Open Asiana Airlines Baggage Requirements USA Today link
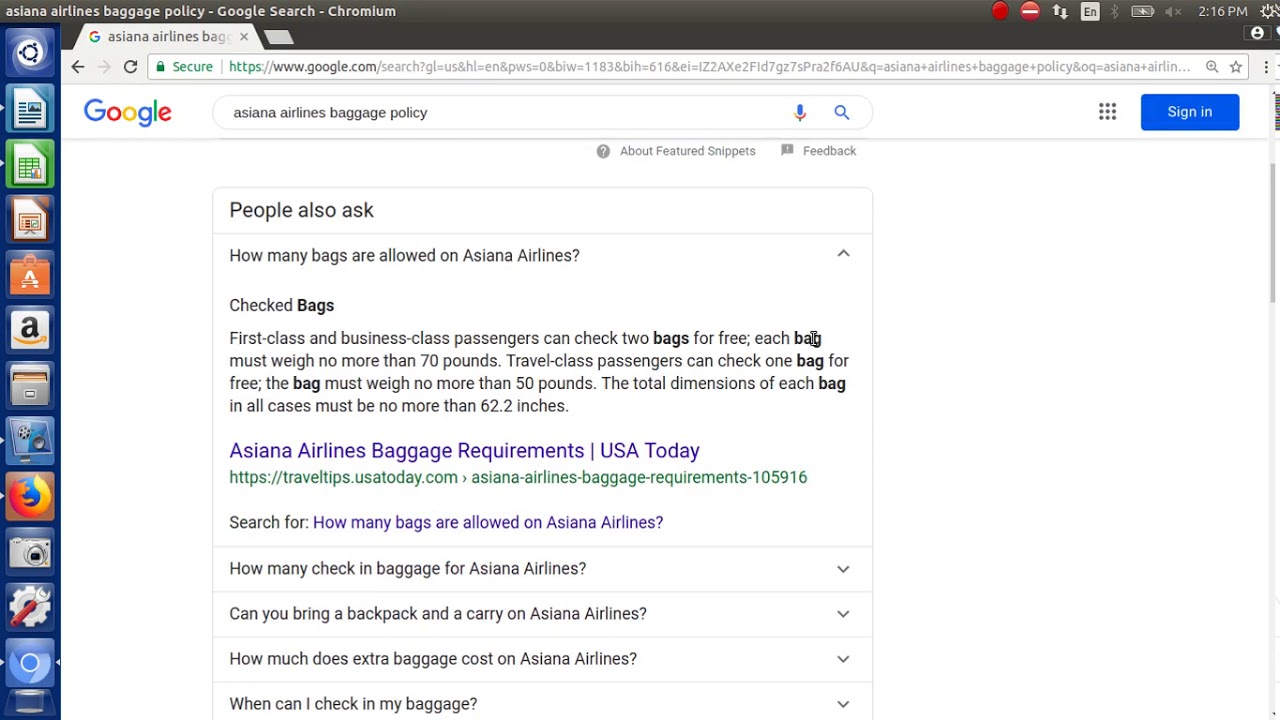The width and height of the screenshot is (1280, 720). [x=464, y=450]
